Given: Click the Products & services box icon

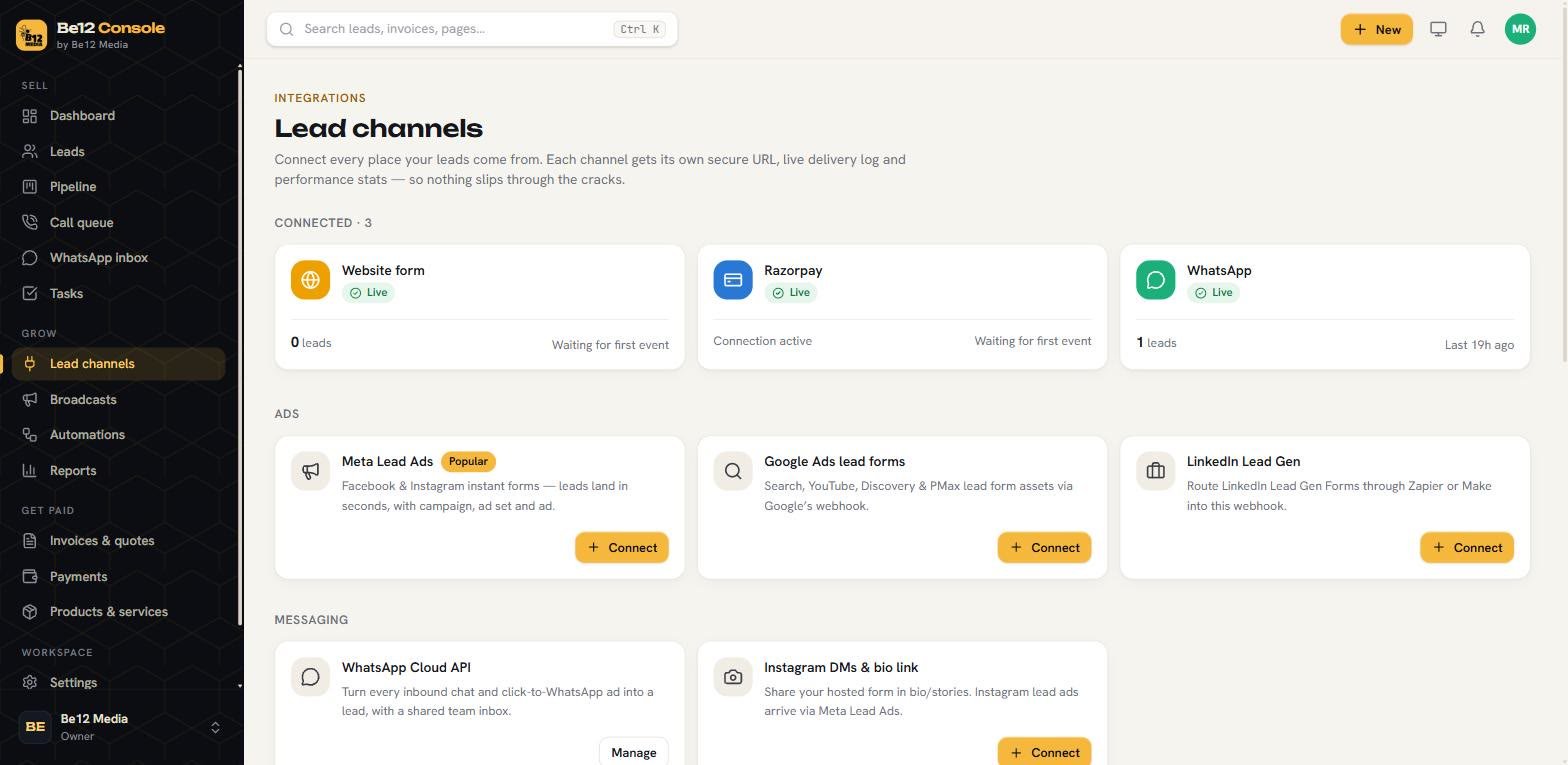Looking at the screenshot, I should [30, 612].
